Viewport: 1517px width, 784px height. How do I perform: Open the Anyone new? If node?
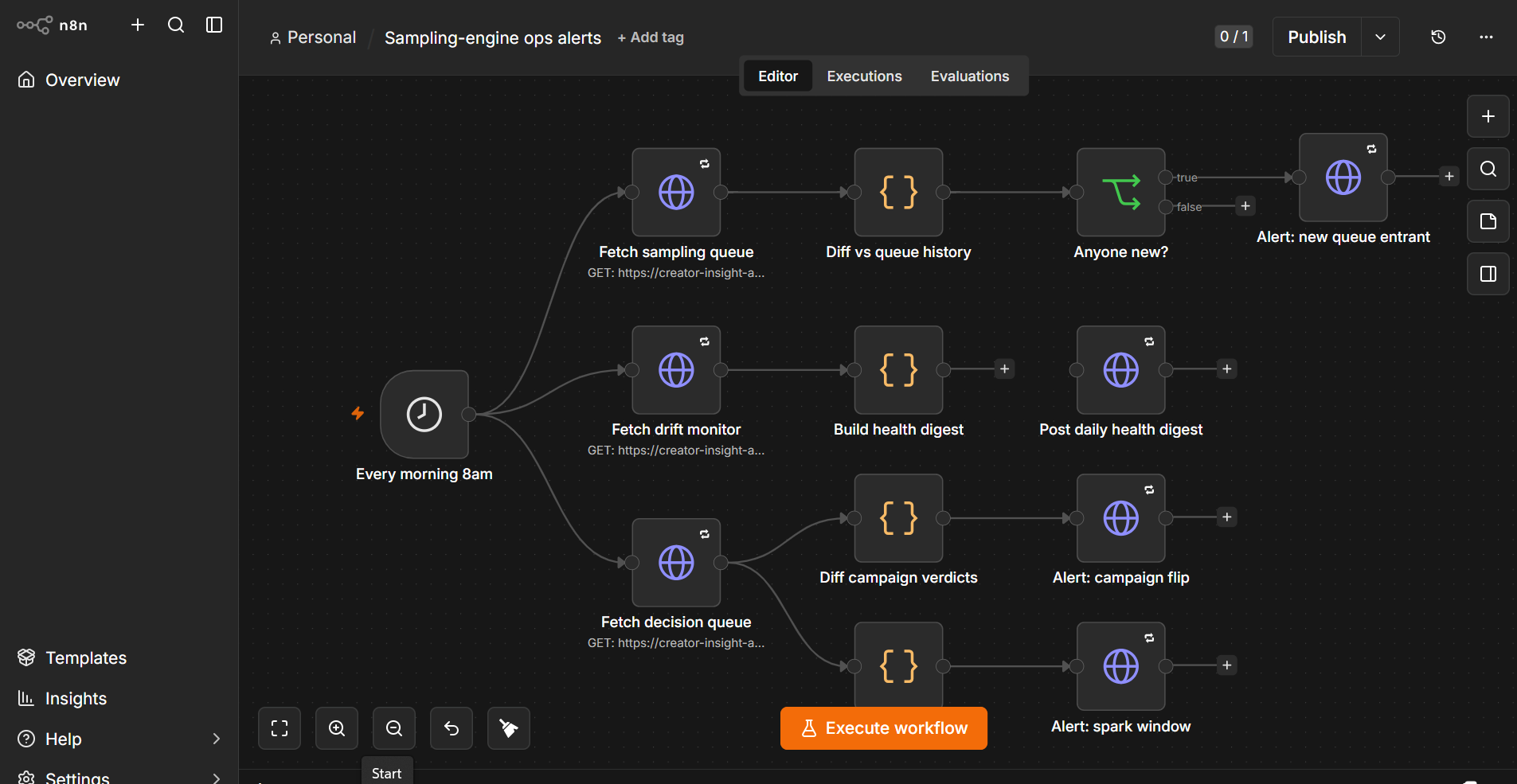pos(1120,192)
